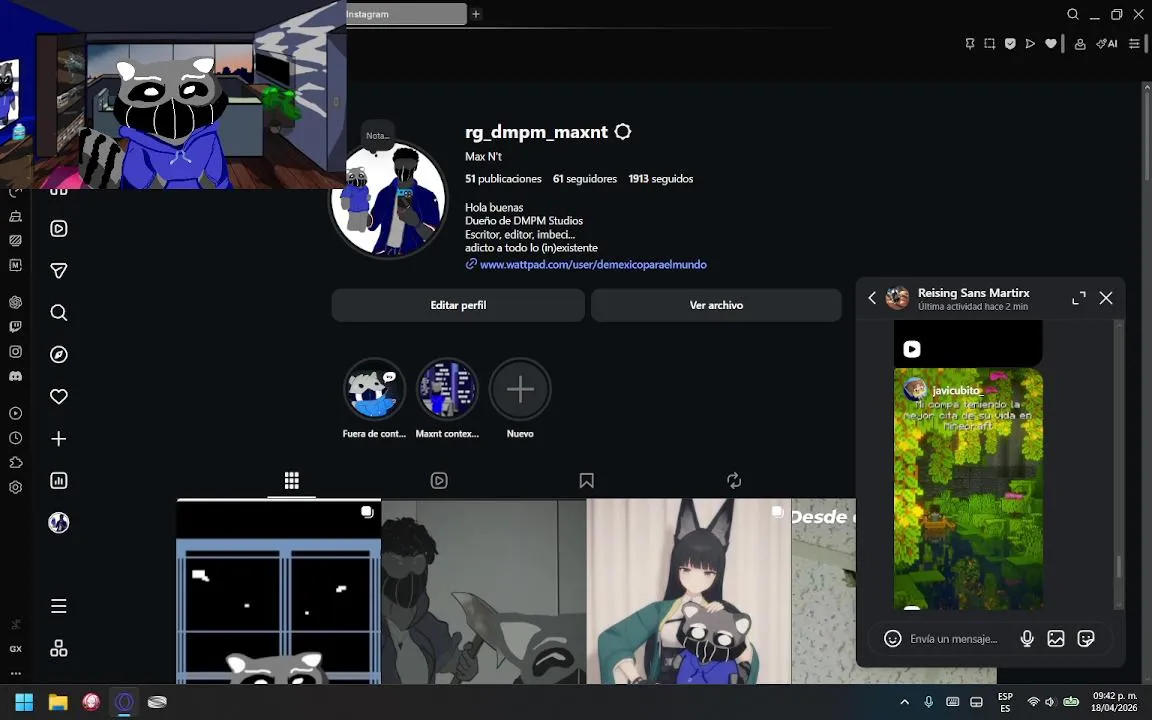1152x720 pixels.
Task: Open Instagram notifications heart icon
Action: coord(59,397)
